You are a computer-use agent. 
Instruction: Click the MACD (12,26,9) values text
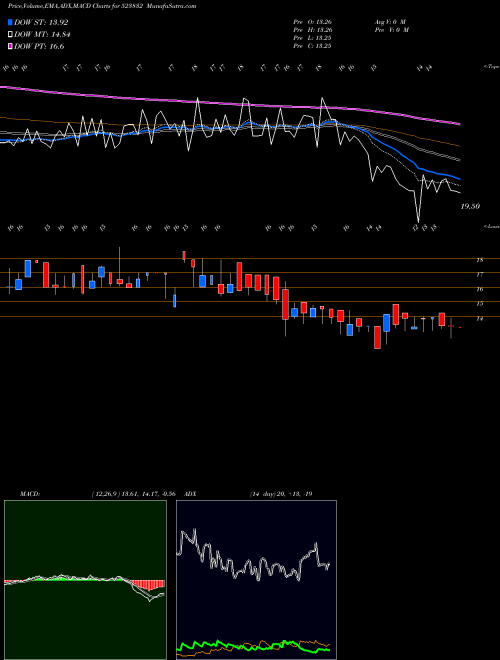tap(133, 494)
